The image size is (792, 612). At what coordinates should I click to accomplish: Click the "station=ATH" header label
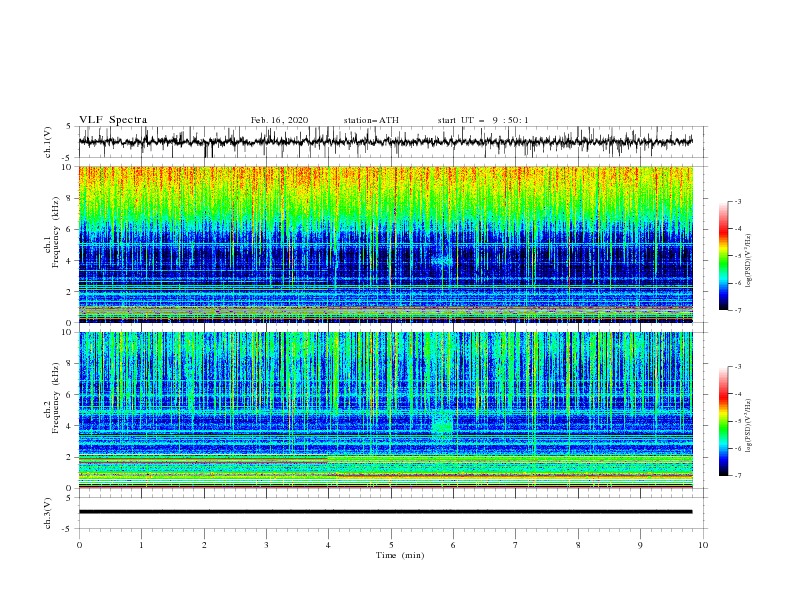click(371, 120)
